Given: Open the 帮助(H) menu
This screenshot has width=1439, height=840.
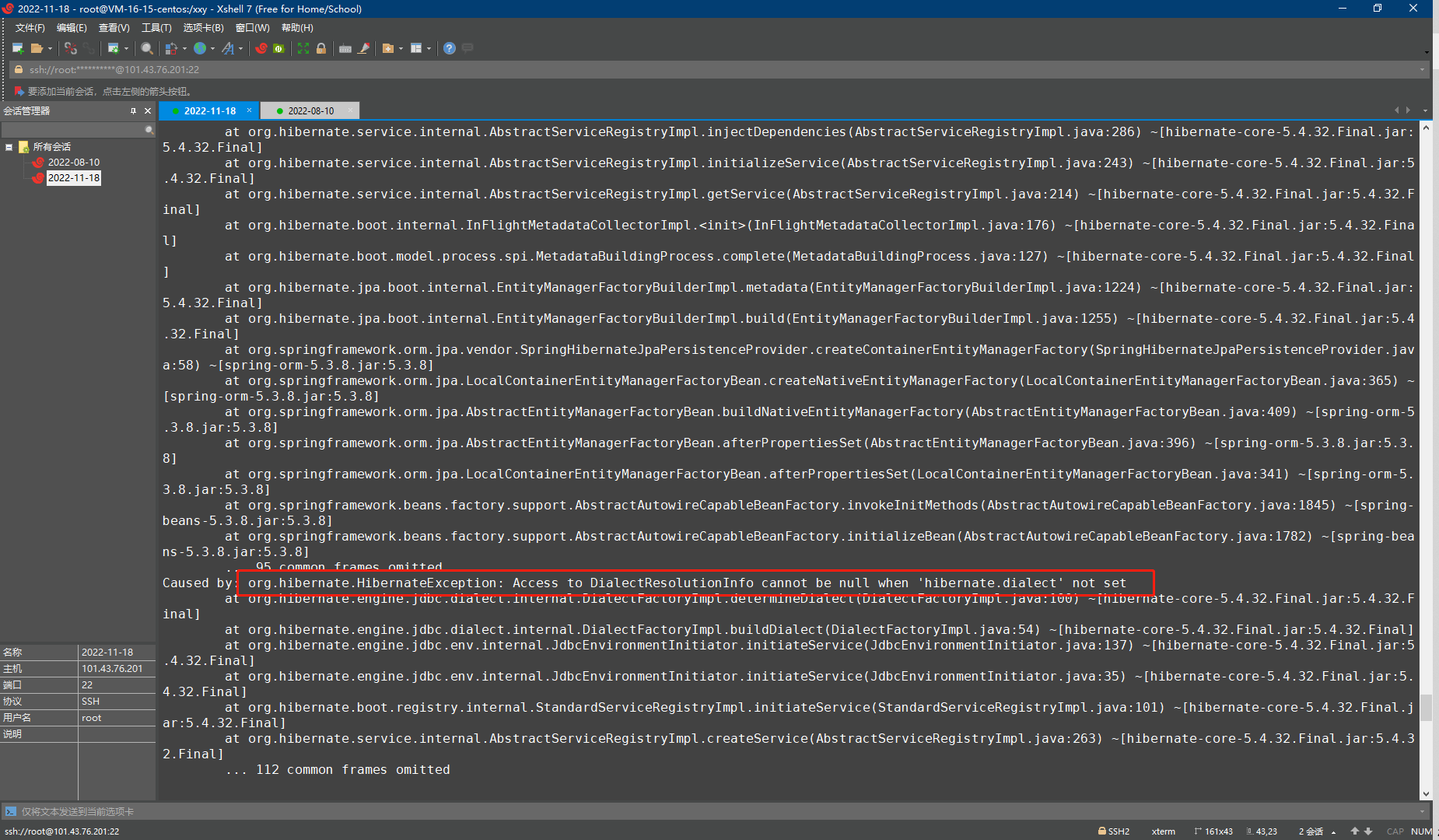Looking at the screenshot, I should tap(297, 28).
